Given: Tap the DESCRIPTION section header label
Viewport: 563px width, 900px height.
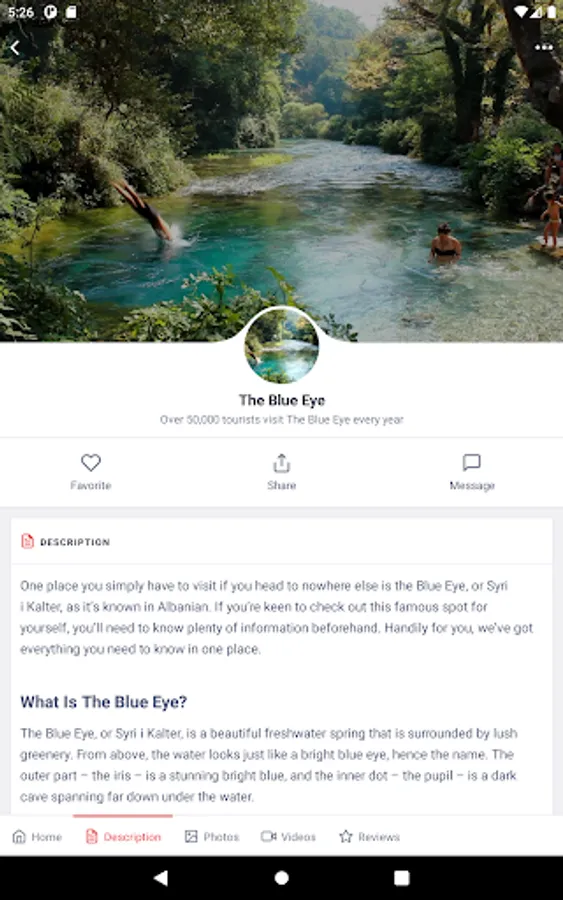Looking at the screenshot, I should [x=75, y=542].
